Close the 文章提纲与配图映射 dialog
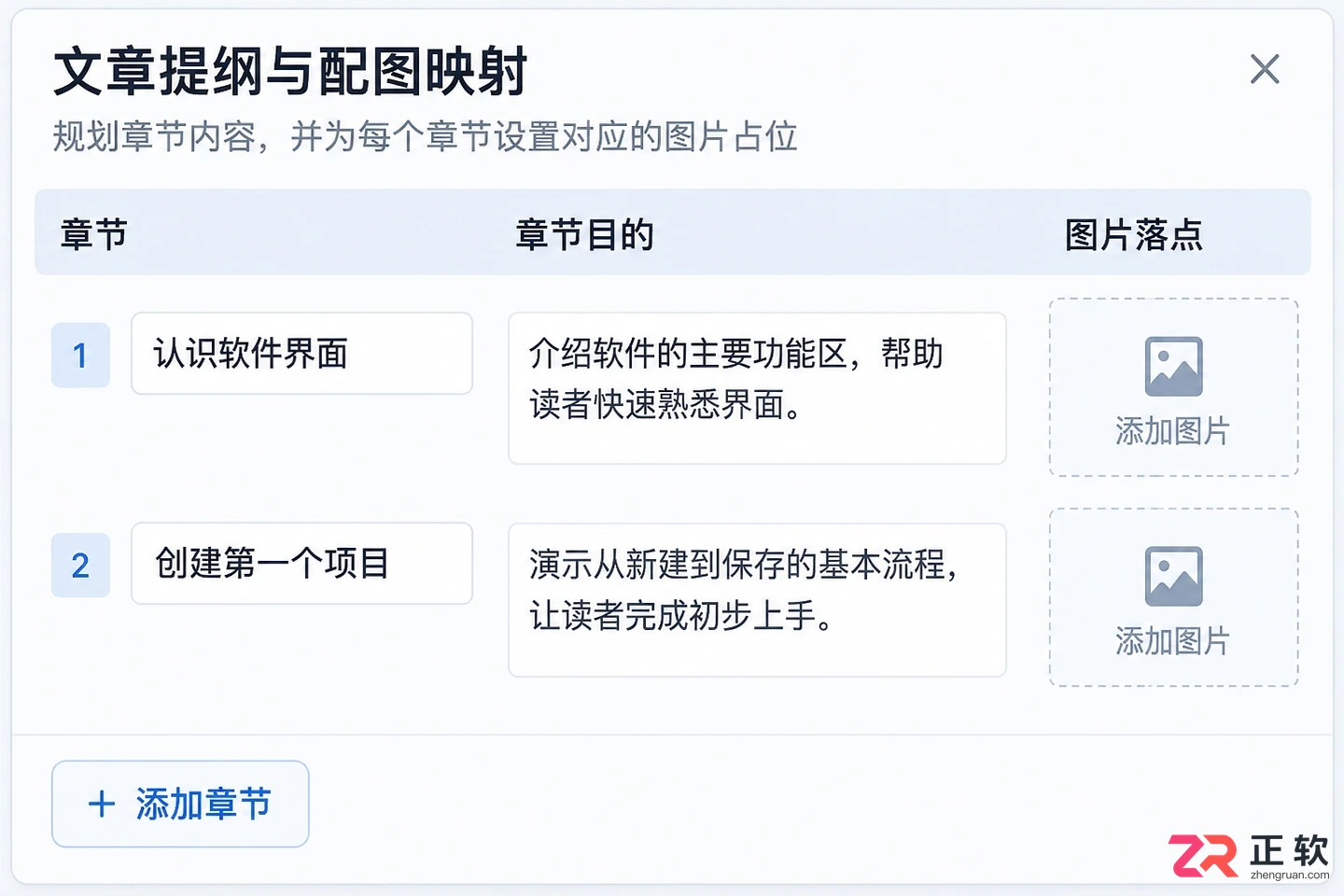The width and height of the screenshot is (1344, 896). point(1265,69)
